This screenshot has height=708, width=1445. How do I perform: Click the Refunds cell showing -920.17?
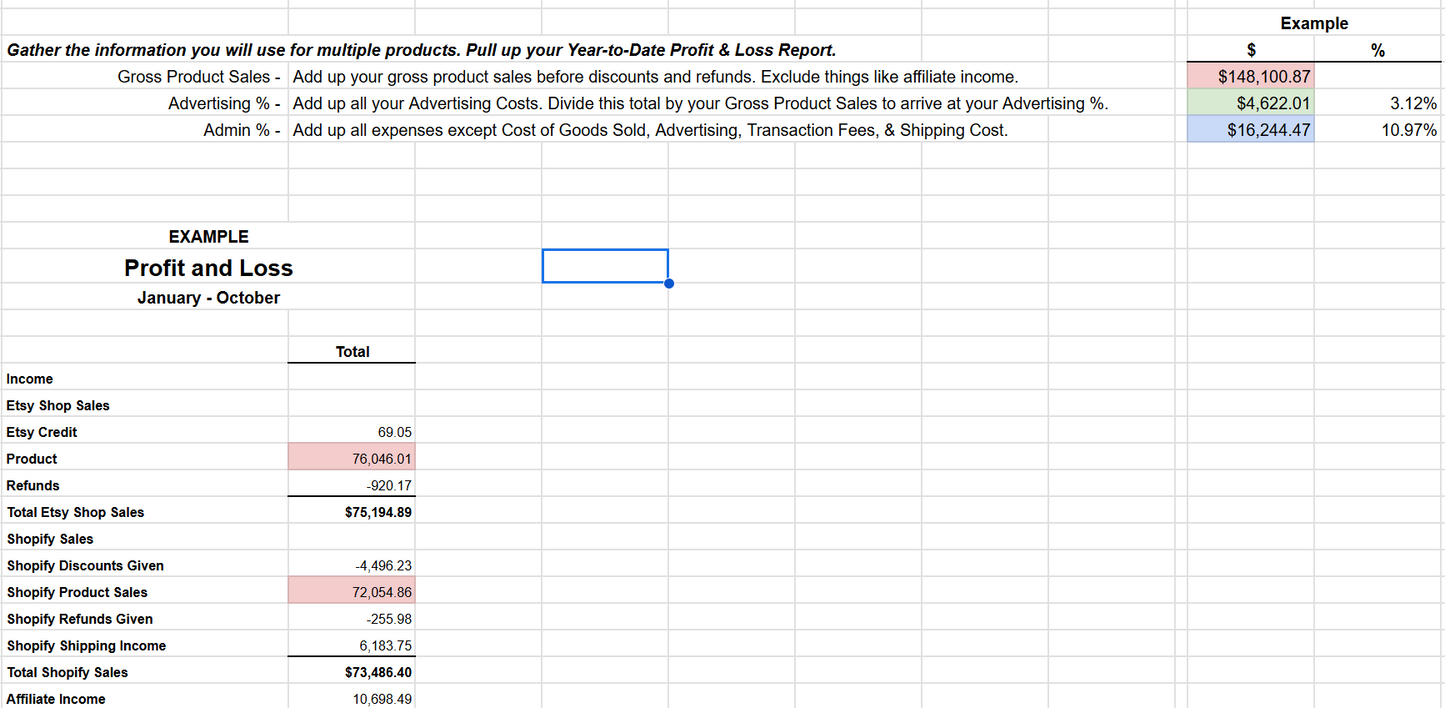pos(351,485)
